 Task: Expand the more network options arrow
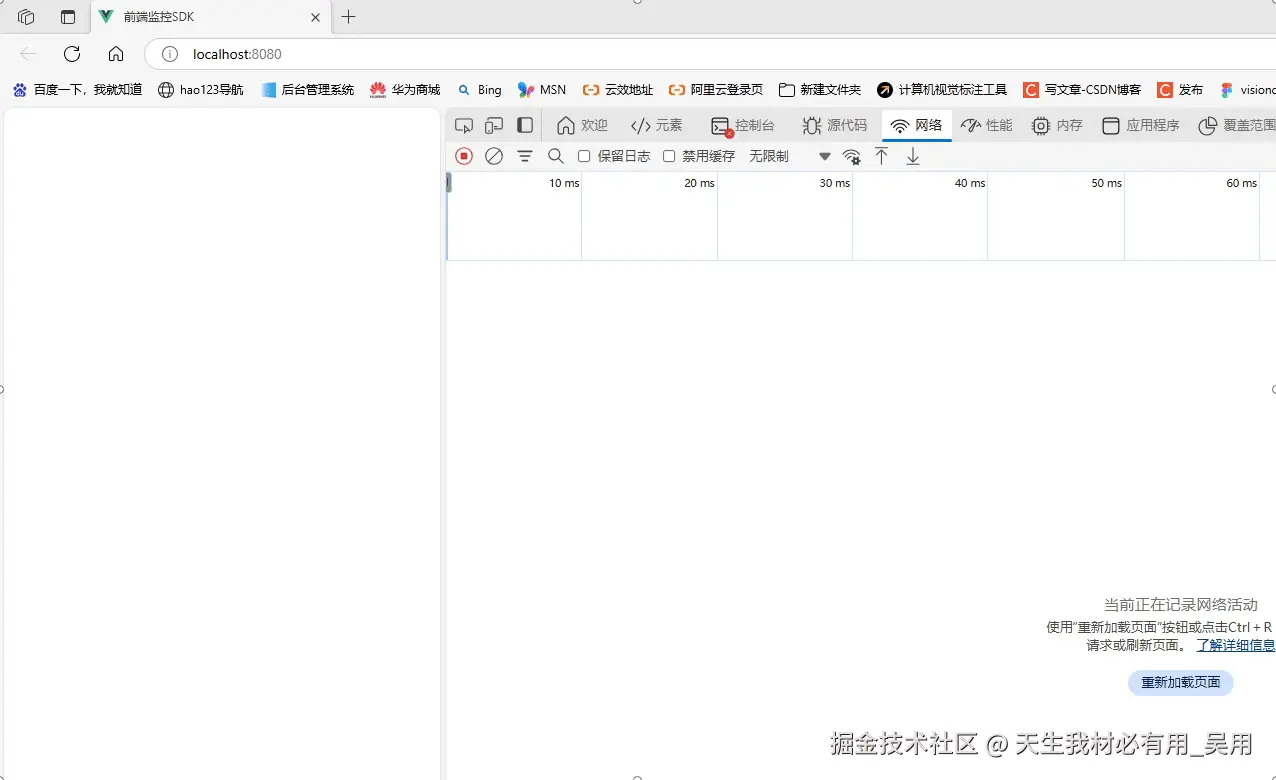coord(824,157)
